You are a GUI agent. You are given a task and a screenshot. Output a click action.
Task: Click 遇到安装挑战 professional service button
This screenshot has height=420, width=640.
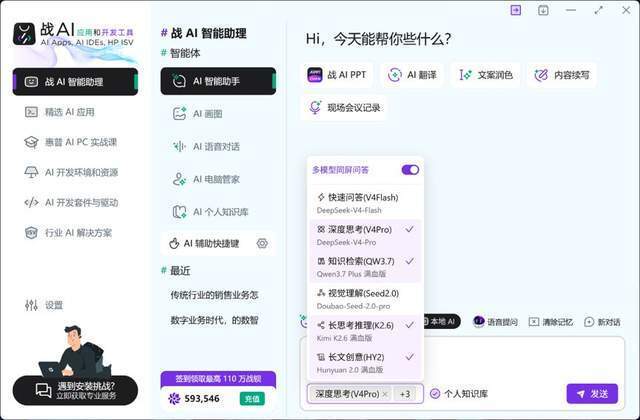click(75, 391)
